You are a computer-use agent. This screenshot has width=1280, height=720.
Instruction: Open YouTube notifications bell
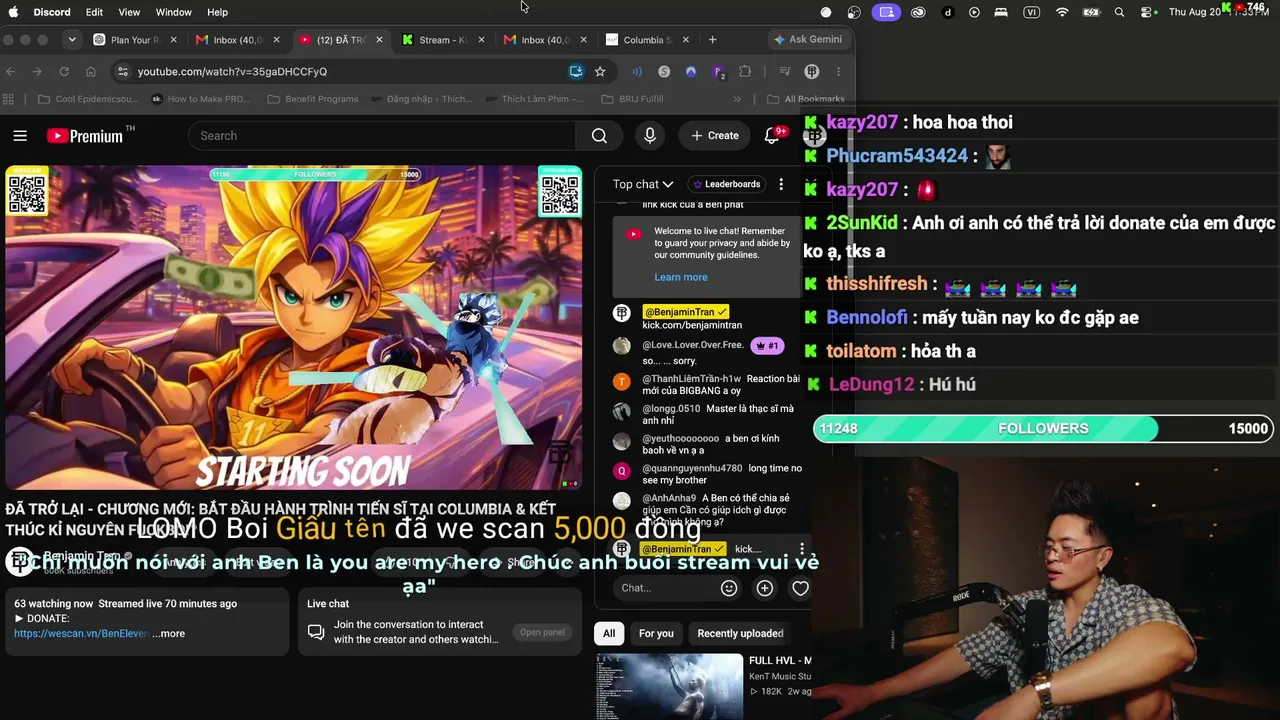point(772,136)
